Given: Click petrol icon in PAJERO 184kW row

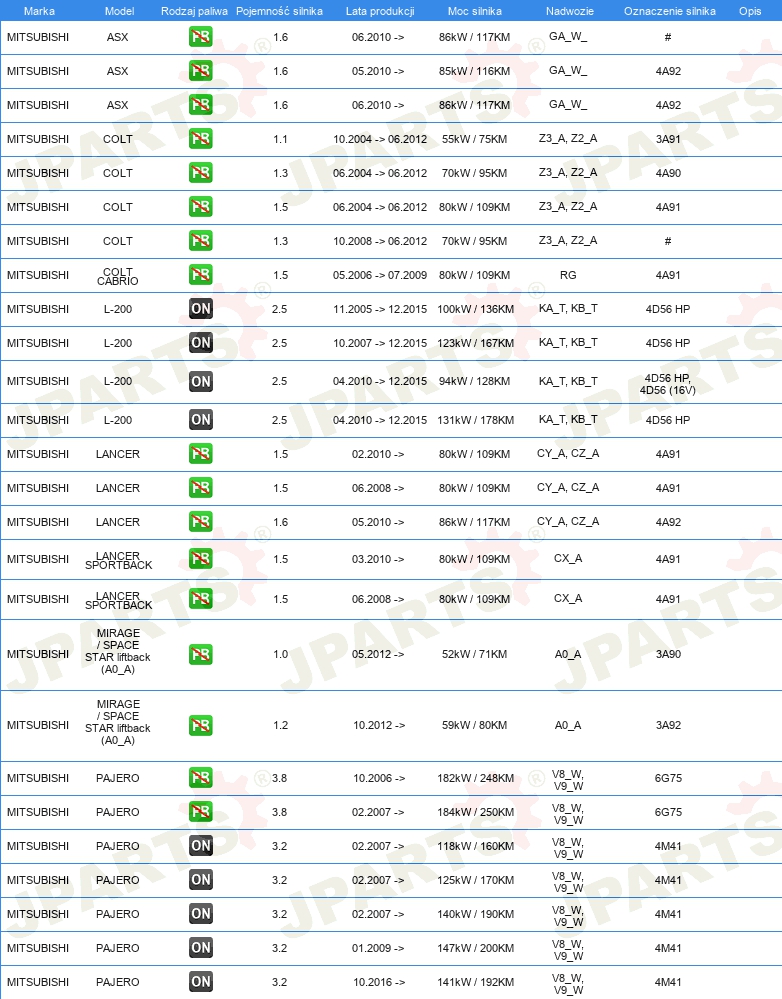Looking at the screenshot, I should pos(201,812).
